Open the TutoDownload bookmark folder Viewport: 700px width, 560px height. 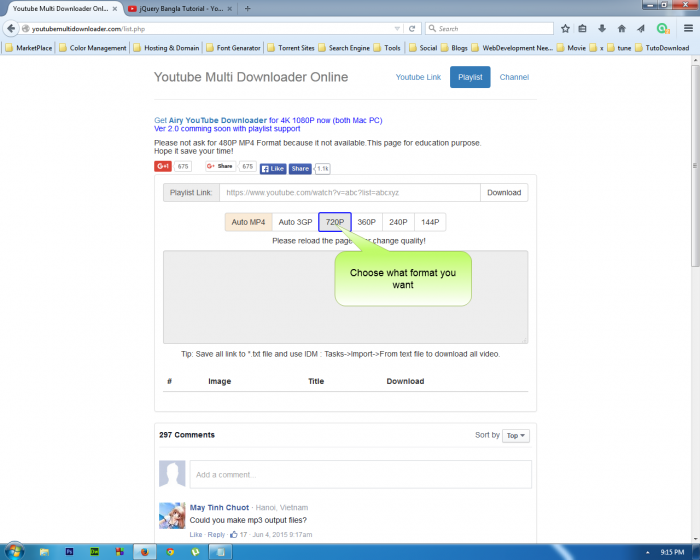click(x=662, y=48)
